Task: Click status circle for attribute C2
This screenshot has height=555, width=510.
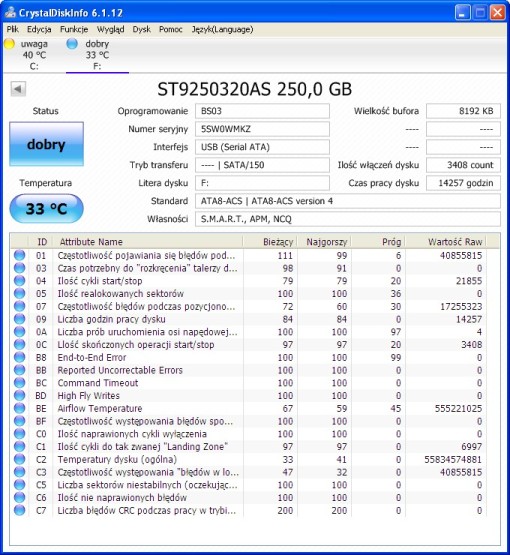Action: [x=19, y=459]
